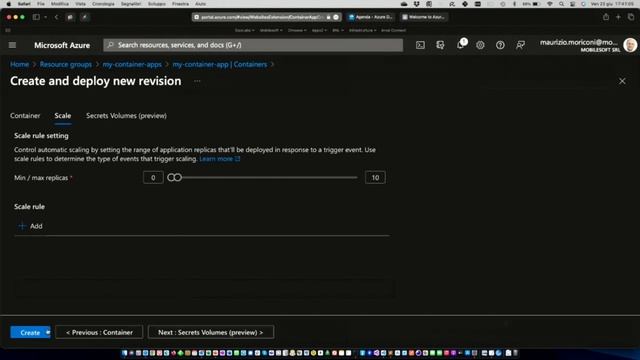This screenshot has width=640, height=360.
Task: Click the blue Create button
Action: (x=30, y=333)
